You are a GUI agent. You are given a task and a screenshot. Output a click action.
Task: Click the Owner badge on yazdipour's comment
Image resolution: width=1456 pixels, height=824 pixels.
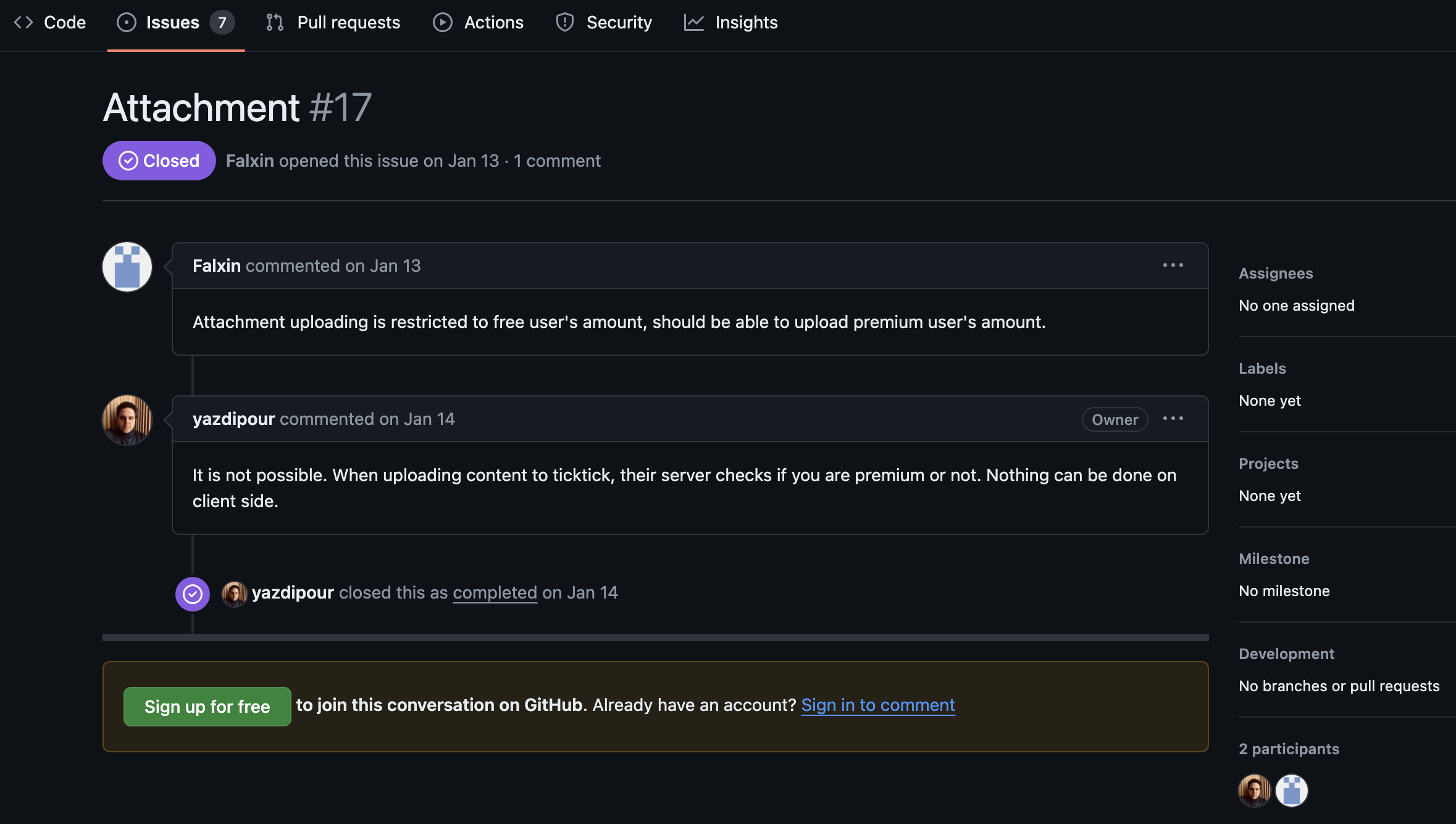click(1115, 419)
